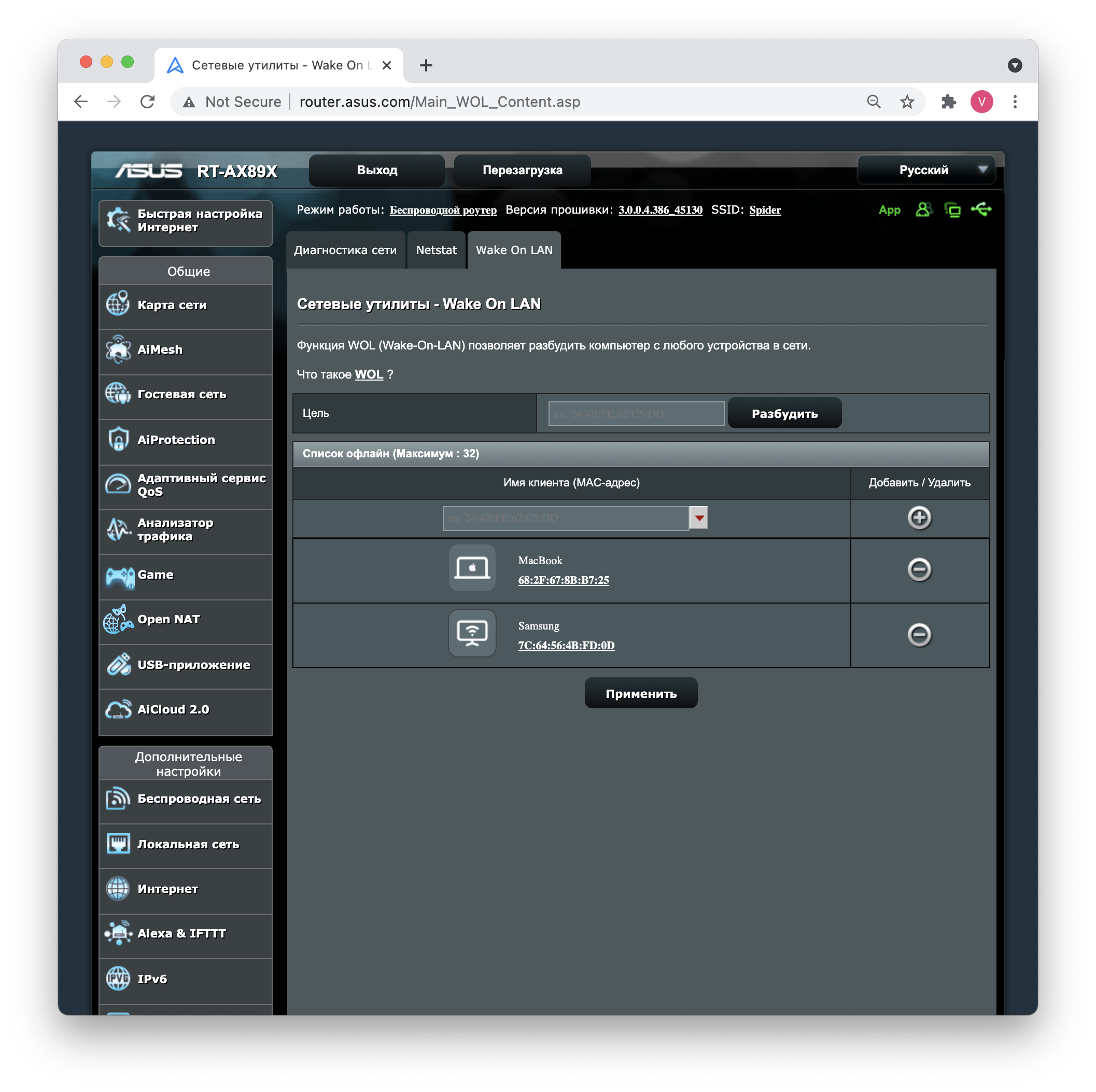Click MacBook MAC address 68:2F:67:8B:B7:25
1096x1092 pixels.
pos(564,580)
